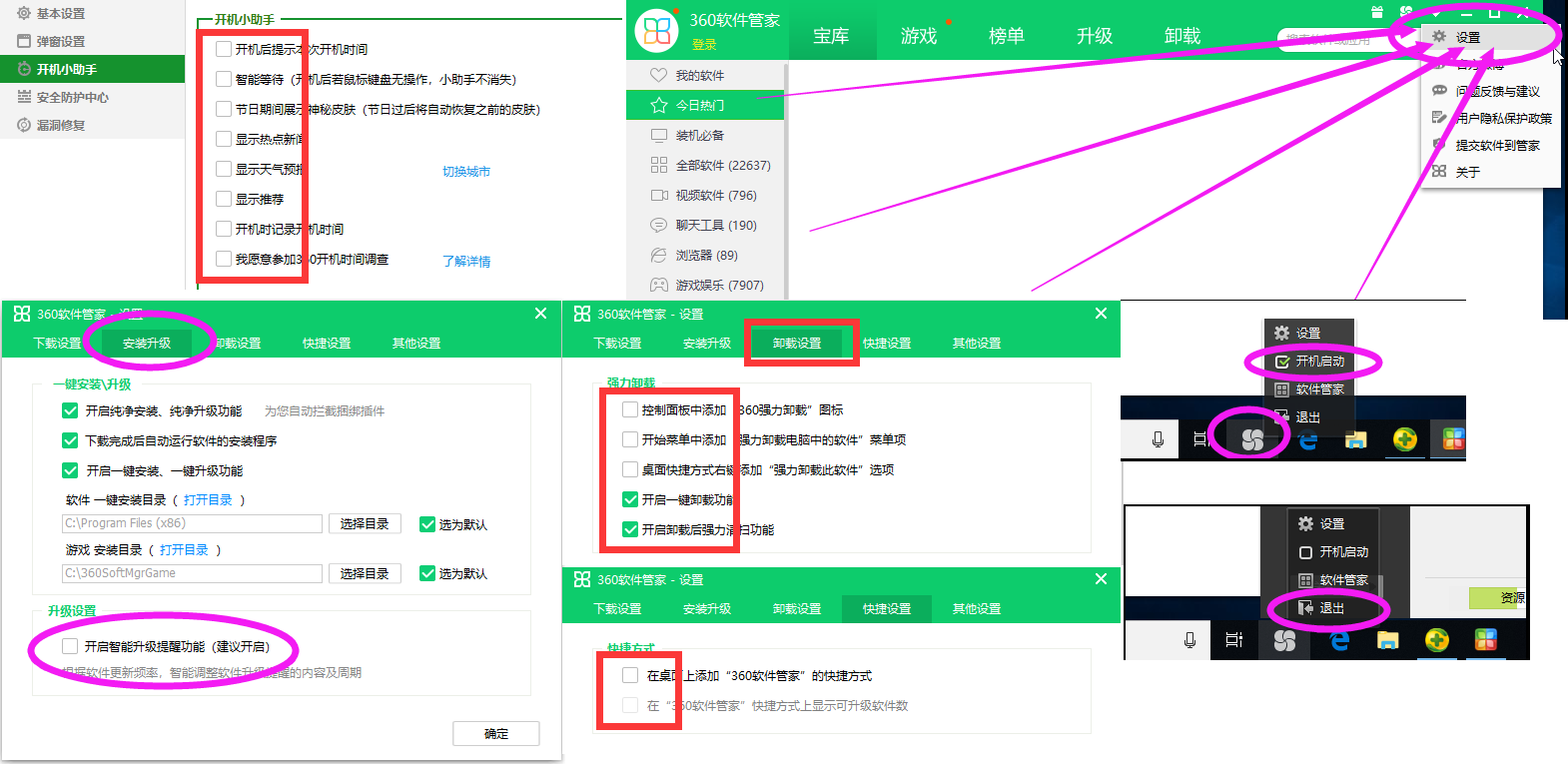The image size is (1568, 765).
Task: Check 开启智能升级提醒功能 option
Action: (70, 646)
